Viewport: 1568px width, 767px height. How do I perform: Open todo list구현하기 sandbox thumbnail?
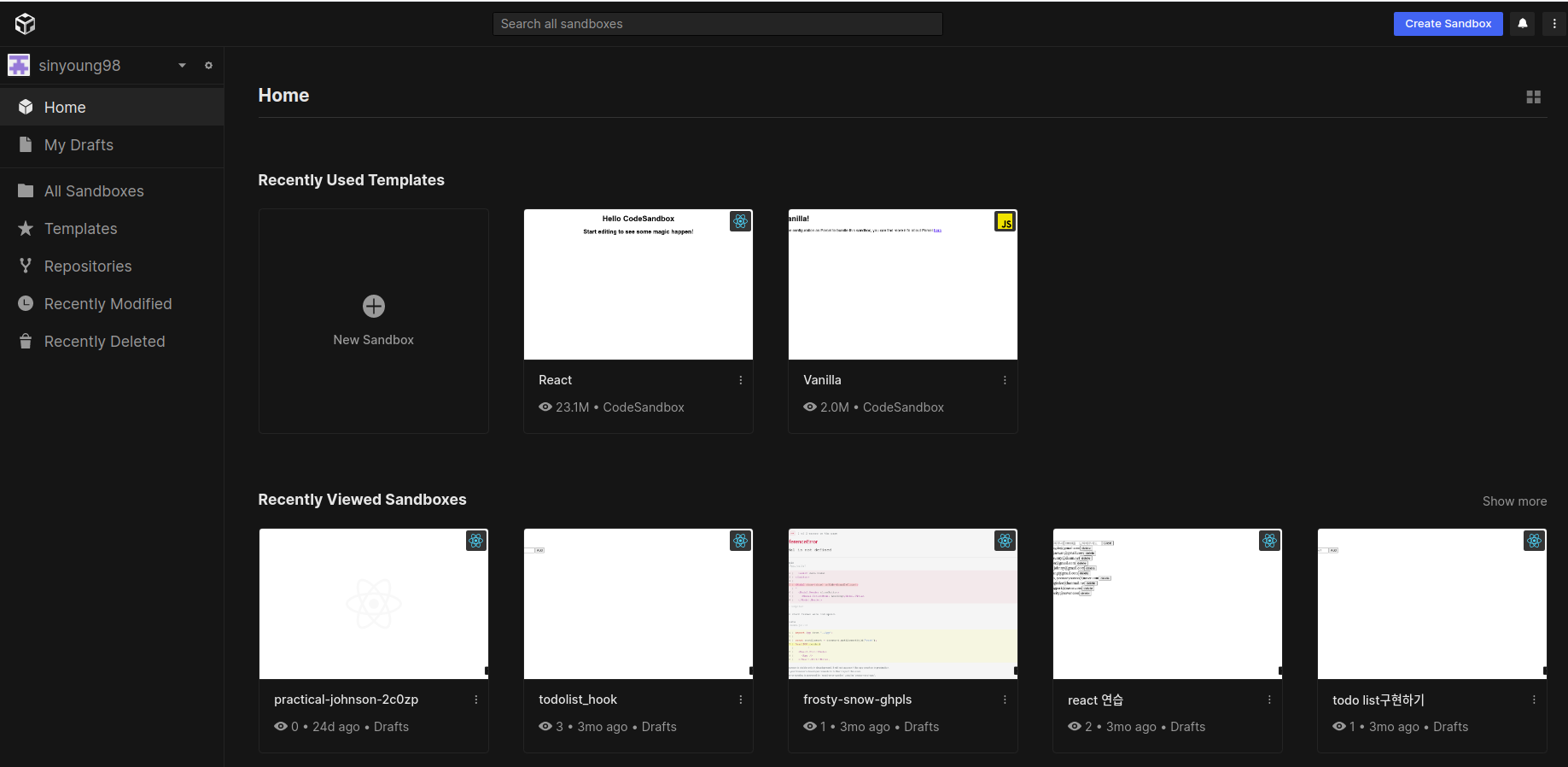(x=1432, y=604)
